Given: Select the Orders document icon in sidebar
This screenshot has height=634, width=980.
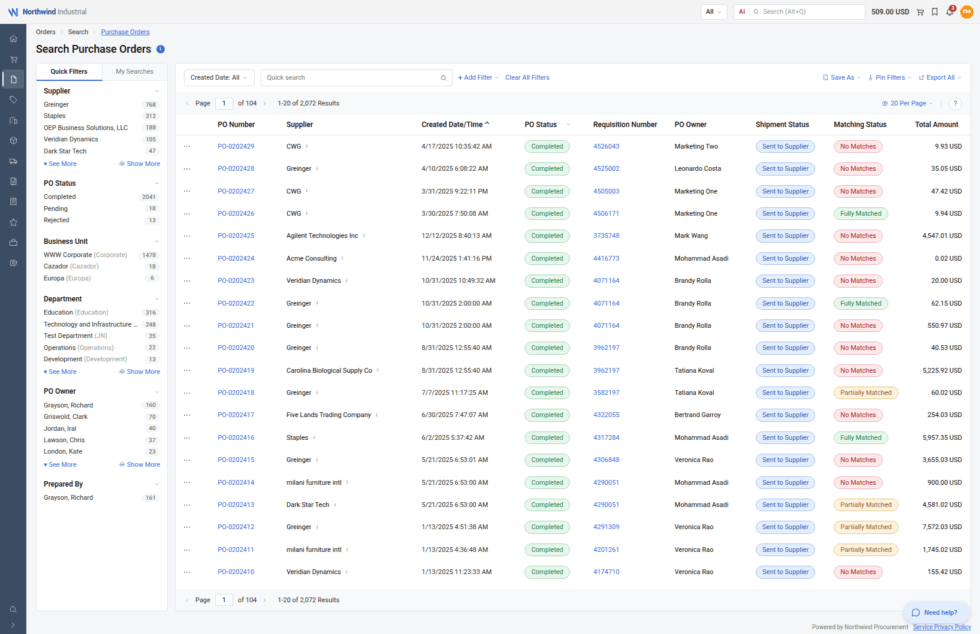Looking at the screenshot, I should coord(13,79).
